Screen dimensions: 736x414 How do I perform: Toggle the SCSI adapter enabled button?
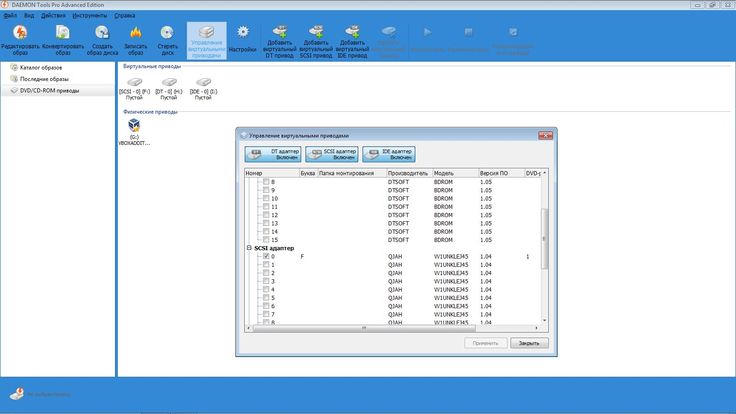pyautogui.click(x=331, y=154)
